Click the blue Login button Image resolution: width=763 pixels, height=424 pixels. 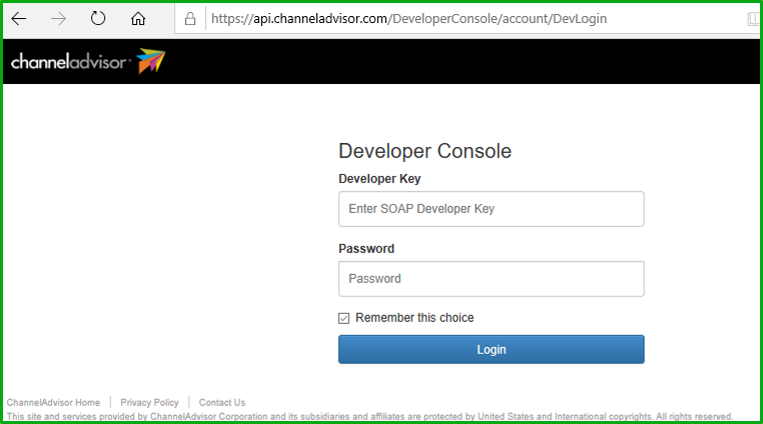click(x=491, y=350)
